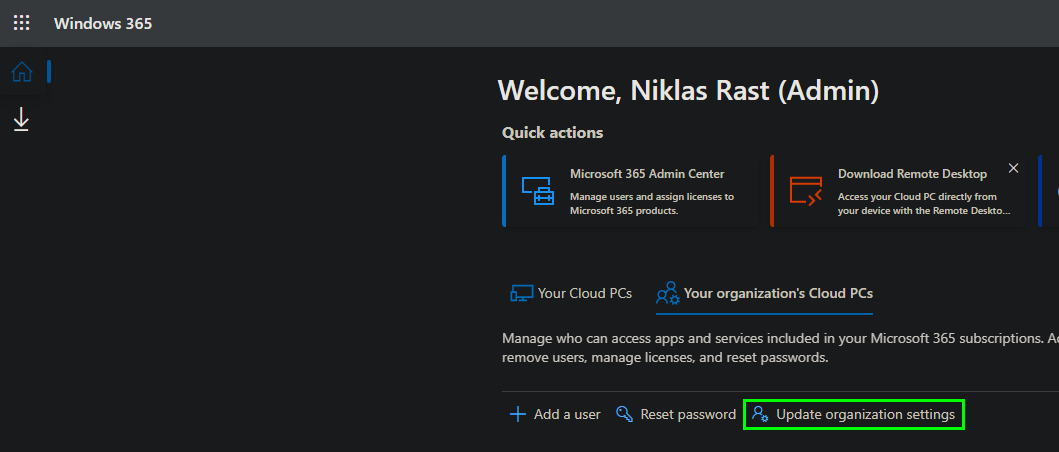Open the Downloads sidebar icon
Image resolution: width=1059 pixels, height=452 pixels.
point(21,120)
